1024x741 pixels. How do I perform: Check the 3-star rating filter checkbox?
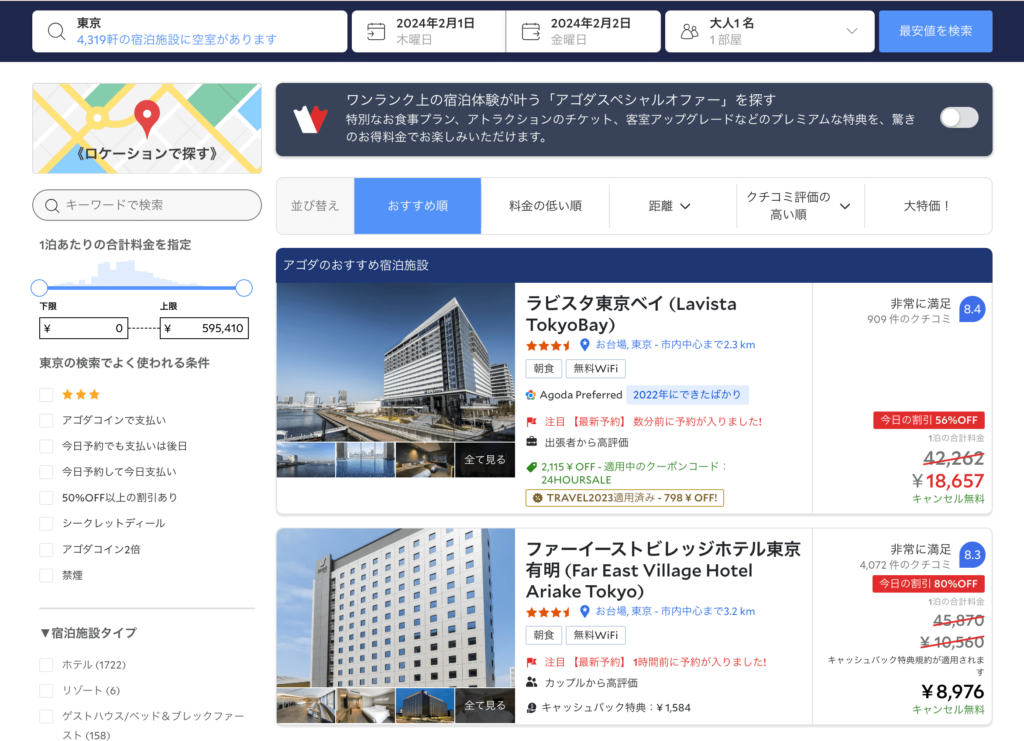(x=46, y=395)
